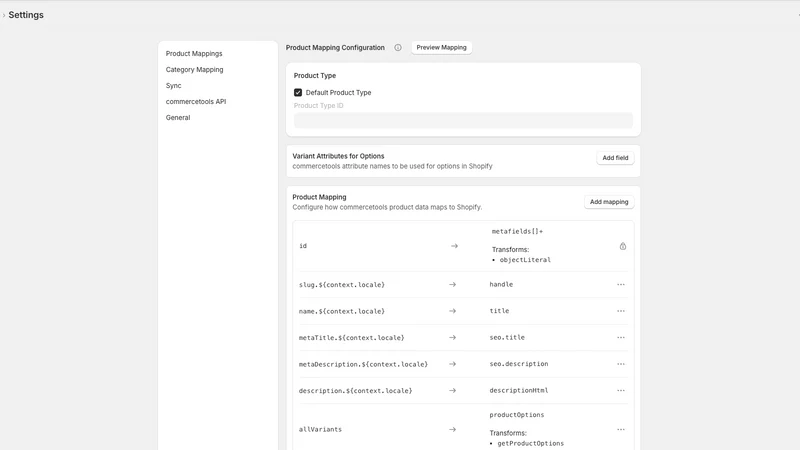This screenshot has width=800, height=450.
Task: Click the Product Type ID input field
Action: click(x=463, y=120)
